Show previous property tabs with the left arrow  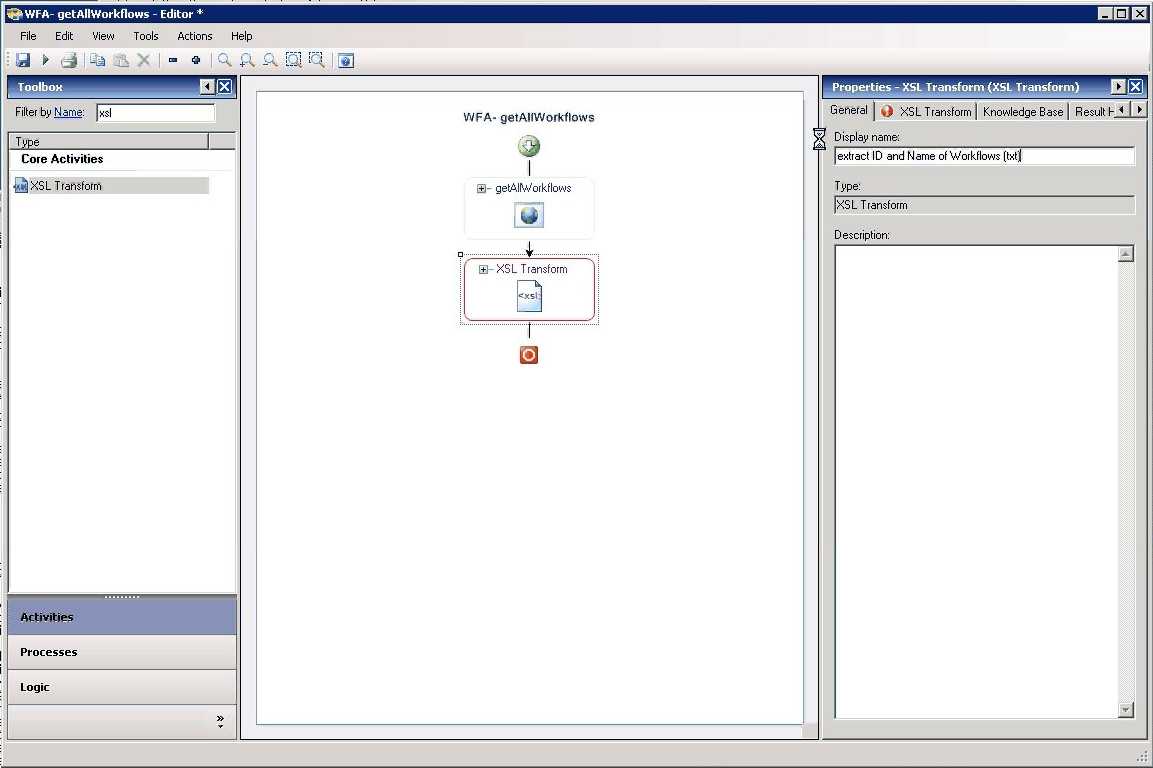click(x=1122, y=110)
